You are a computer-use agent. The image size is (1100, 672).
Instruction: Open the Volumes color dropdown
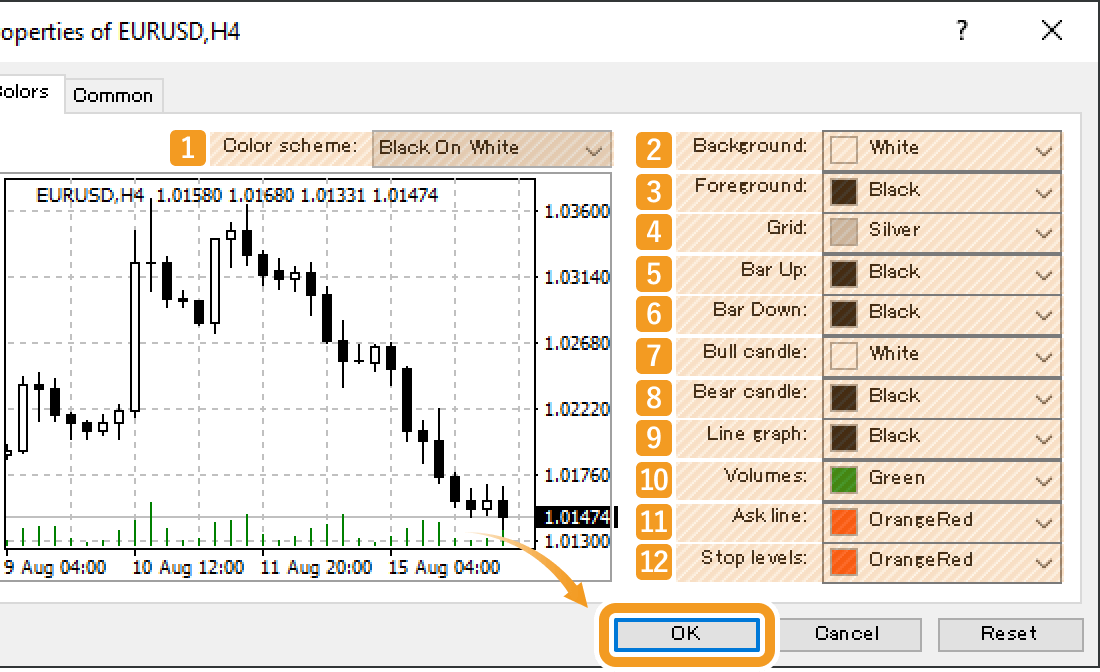(940, 478)
